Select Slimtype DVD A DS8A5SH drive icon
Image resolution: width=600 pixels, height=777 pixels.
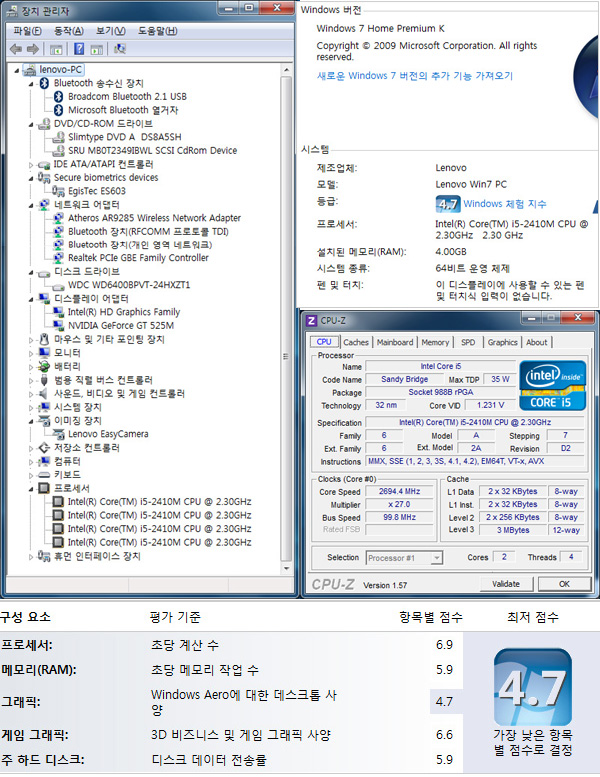(x=58, y=137)
